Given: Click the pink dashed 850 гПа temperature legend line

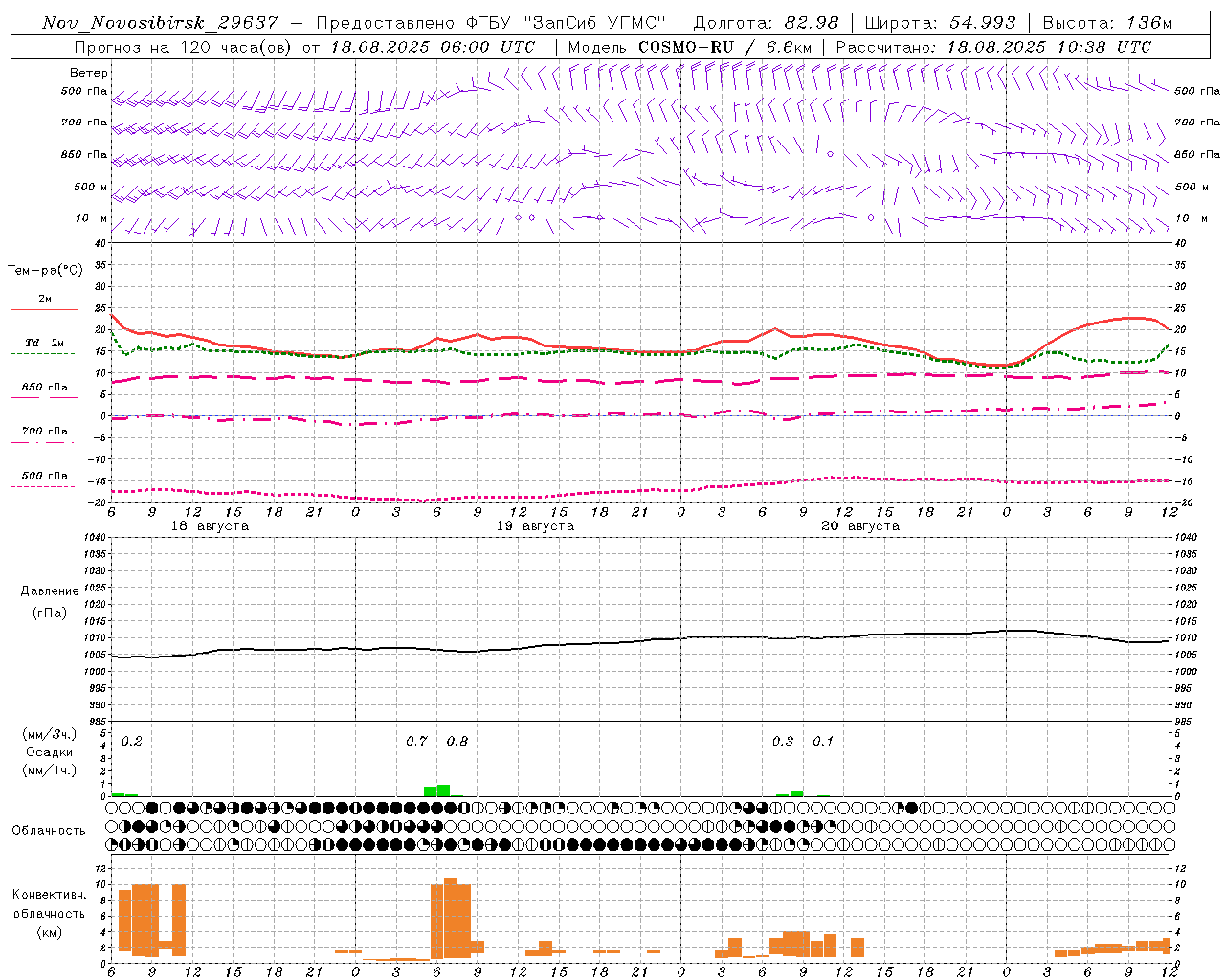Looking at the screenshot, I should point(44,397).
